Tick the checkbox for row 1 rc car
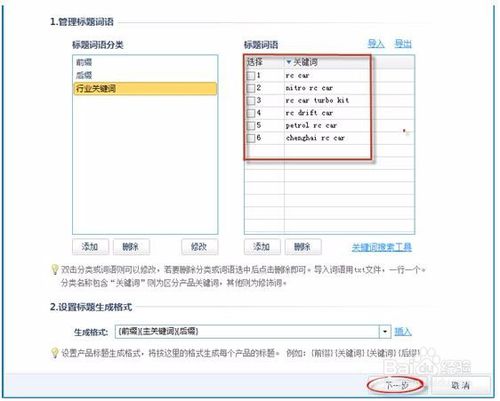Screen dimensions: 500x401 [x=251, y=76]
